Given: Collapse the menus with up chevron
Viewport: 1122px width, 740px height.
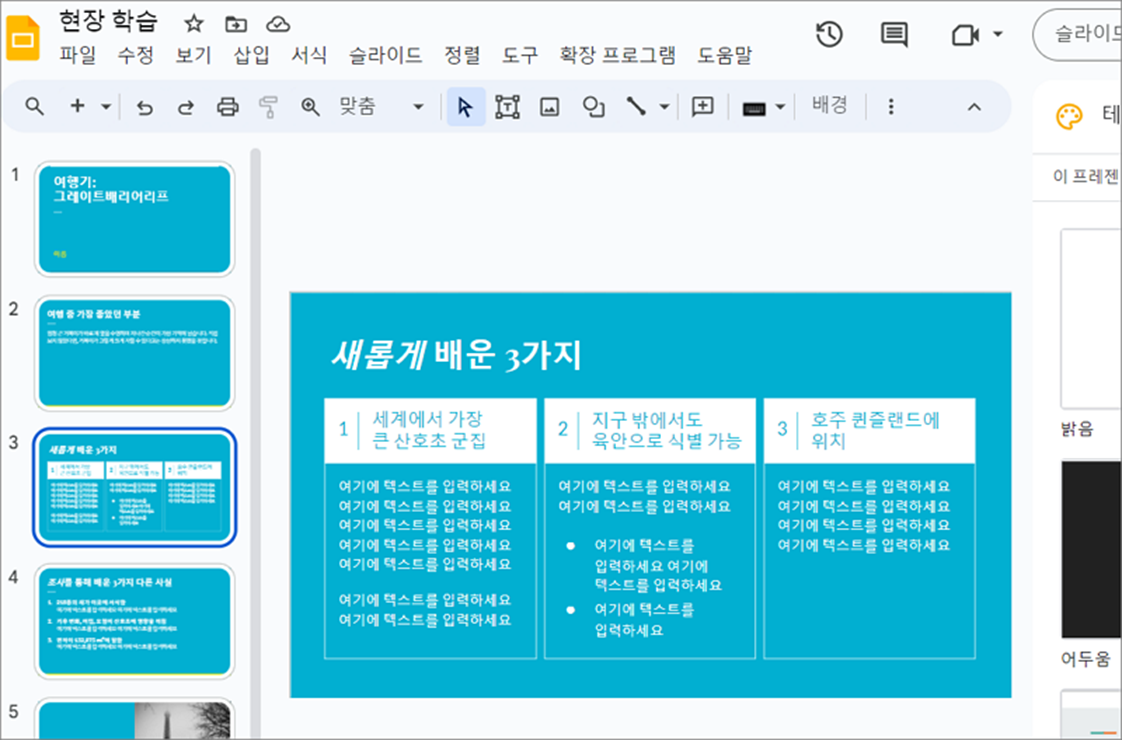Looking at the screenshot, I should pyautogui.click(x=974, y=107).
